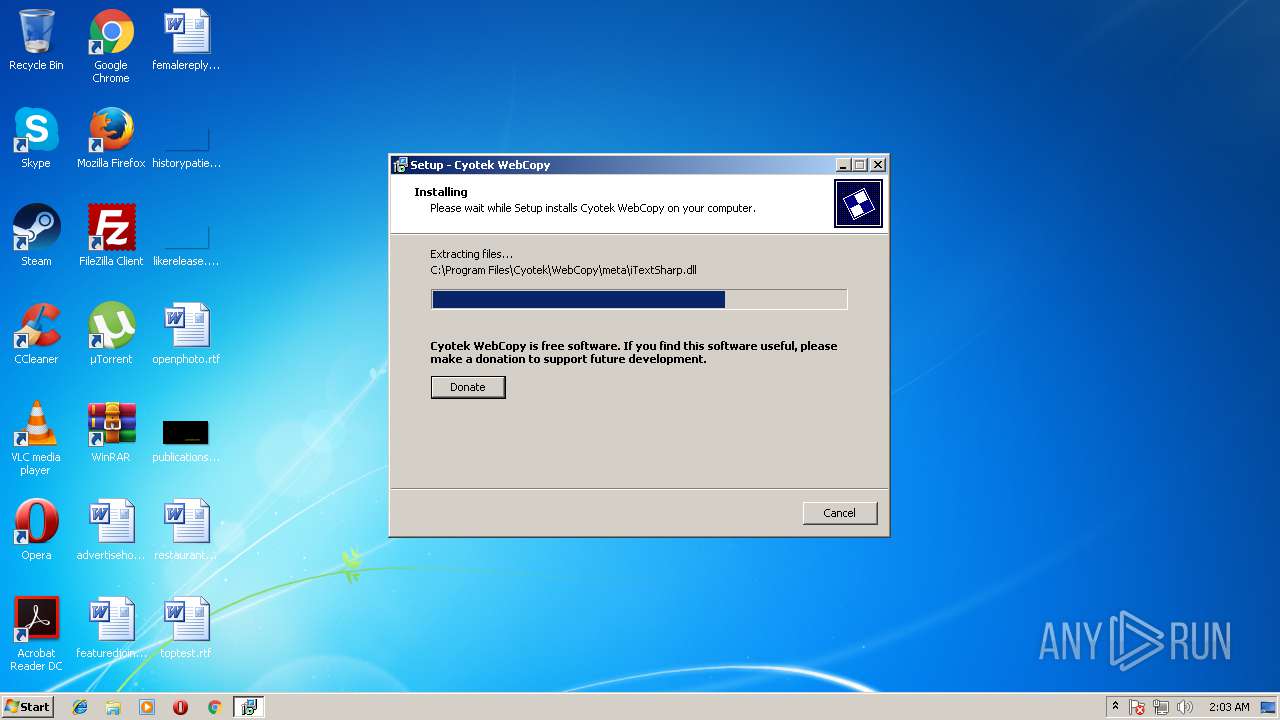Click the Opera icon in the taskbar

pos(180,707)
